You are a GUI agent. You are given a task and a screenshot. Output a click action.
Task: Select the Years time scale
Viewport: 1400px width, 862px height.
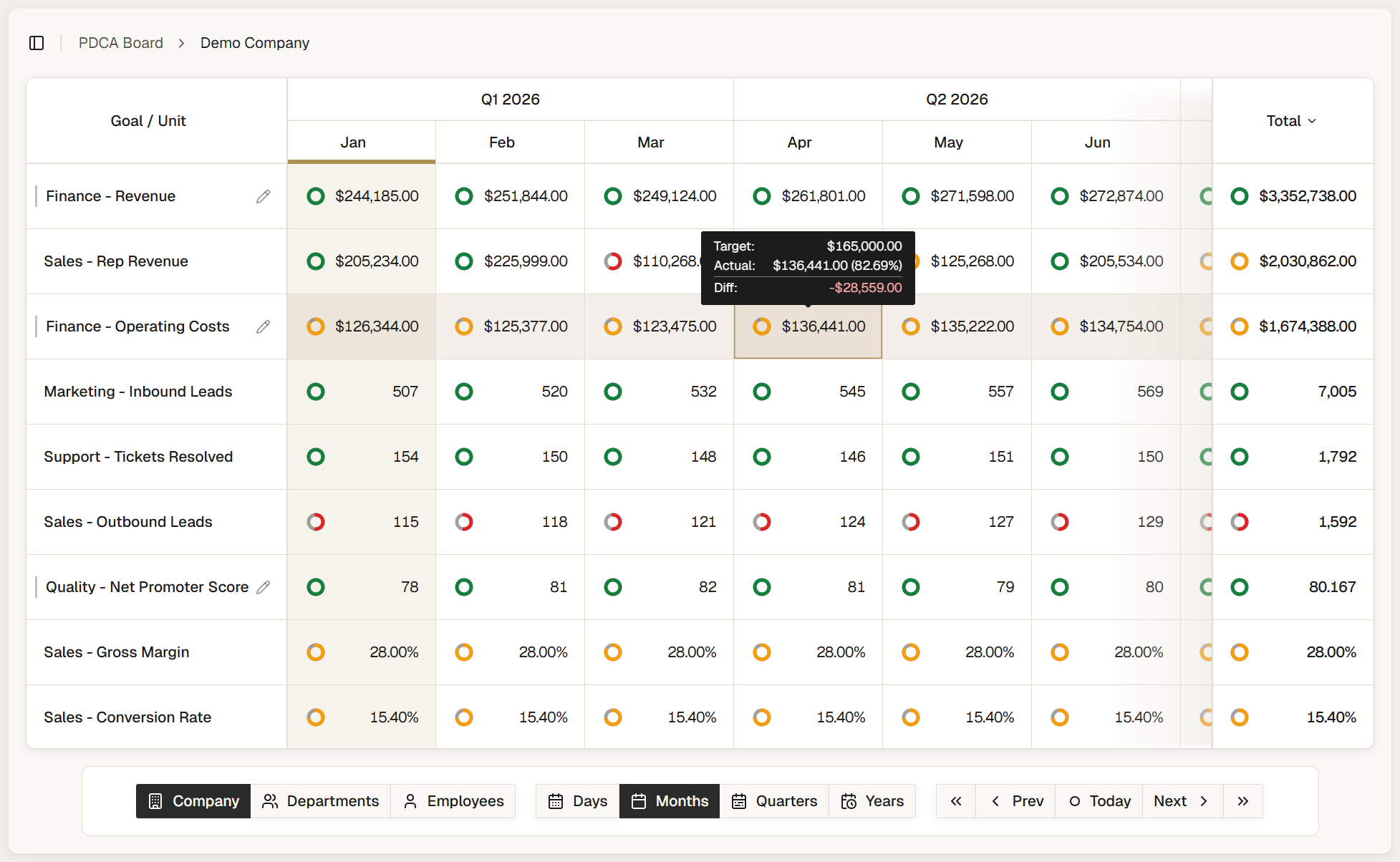click(872, 801)
